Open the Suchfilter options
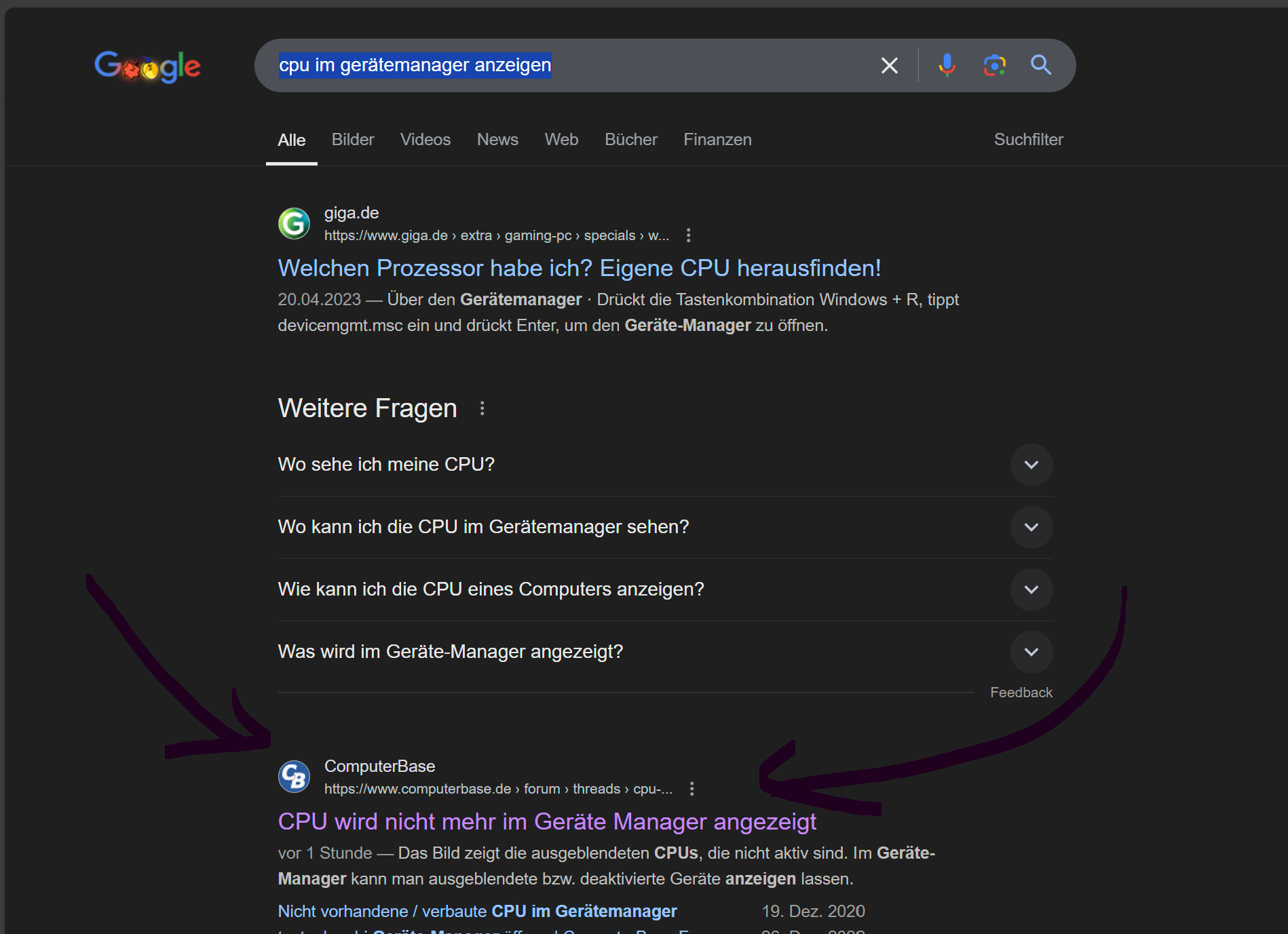The image size is (1288, 934). coord(1028,139)
